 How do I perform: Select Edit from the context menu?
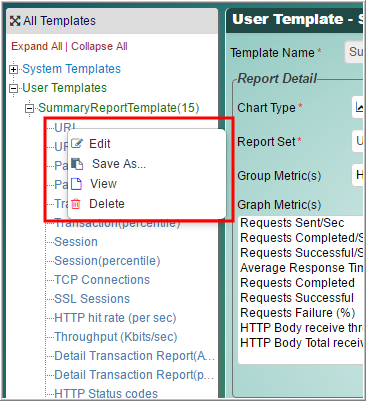pyautogui.click(x=100, y=144)
